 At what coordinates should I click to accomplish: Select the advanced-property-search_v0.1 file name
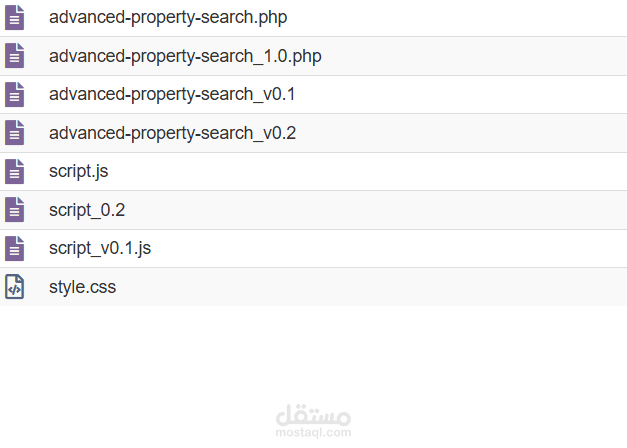pos(172,94)
